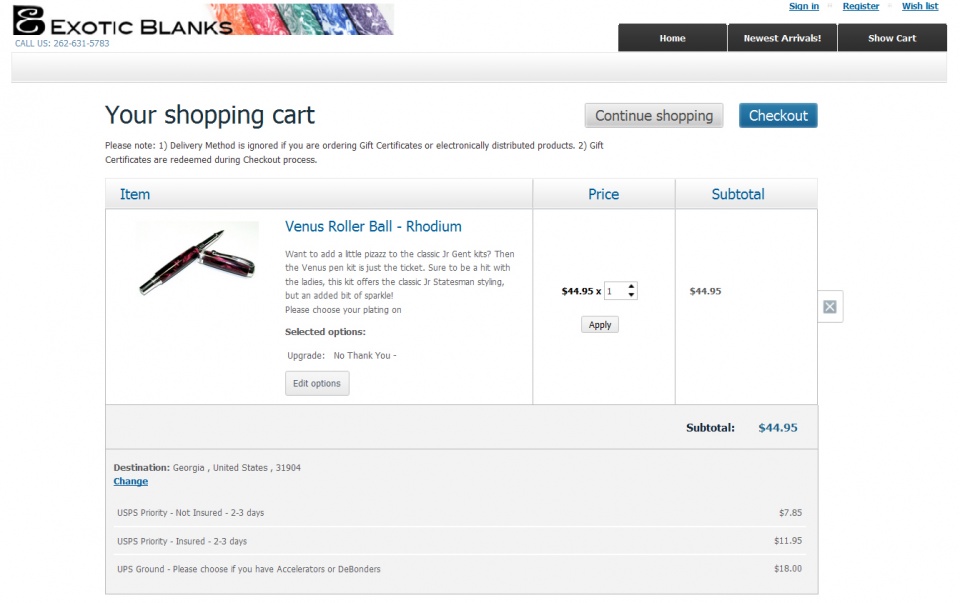960x603 pixels.
Task: Select UPS Ground shipping option
Action: click(248, 569)
